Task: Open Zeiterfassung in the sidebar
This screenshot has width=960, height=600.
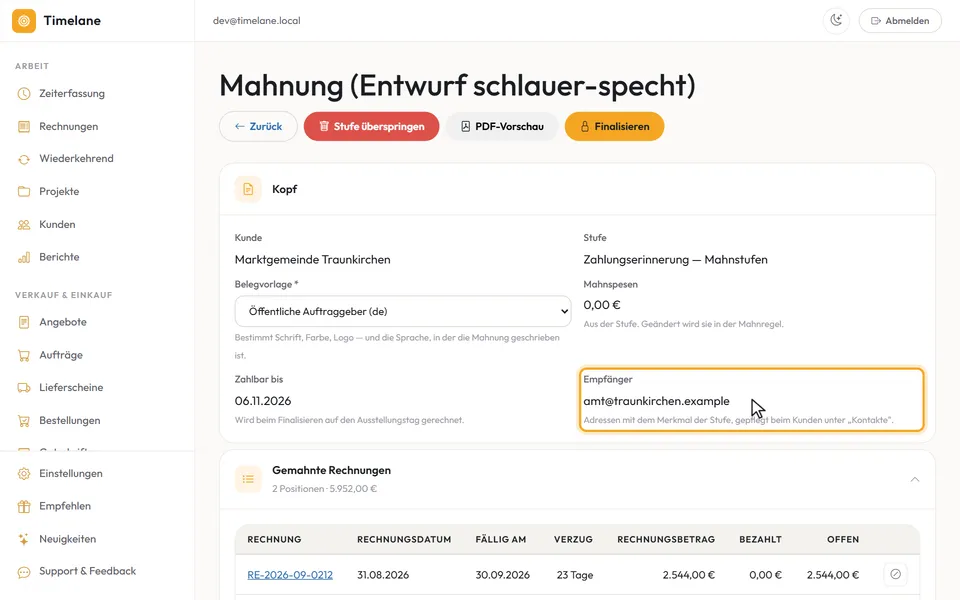Action: (72, 94)
